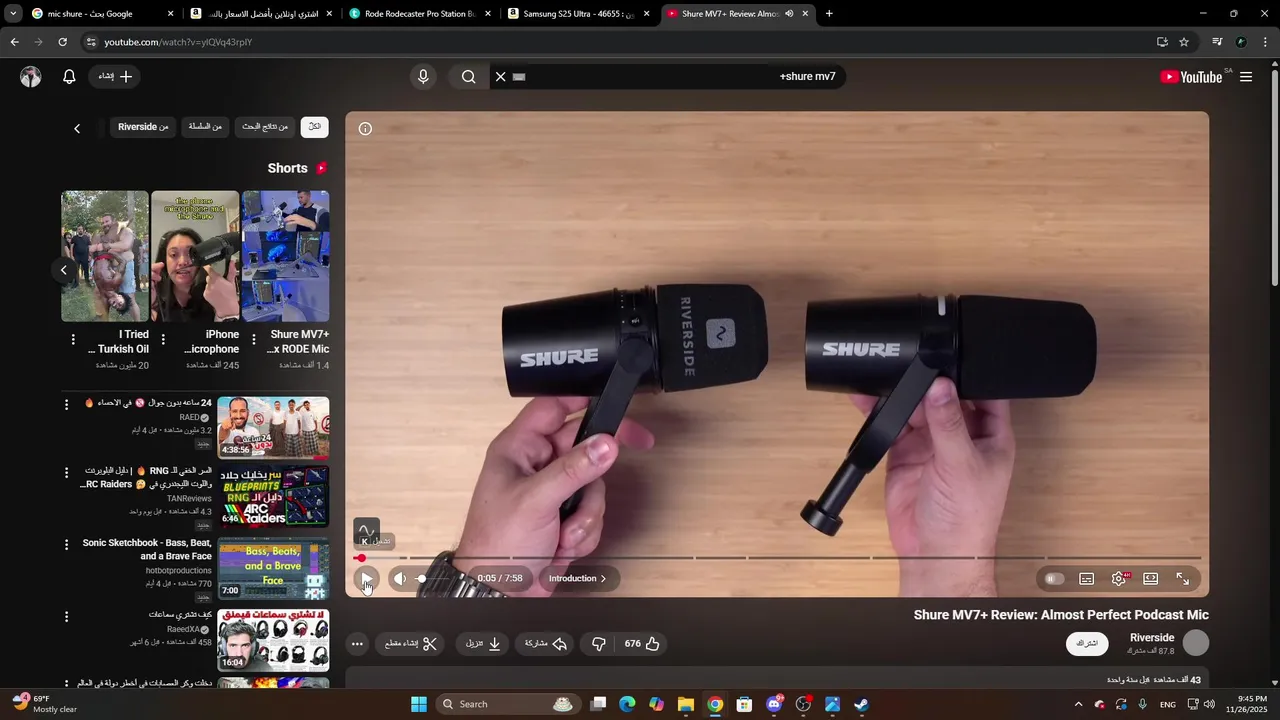This screenshot has width=1280, height=720.
Task: Open YouTube account profile avatar
Action: (x=31, y=77)
